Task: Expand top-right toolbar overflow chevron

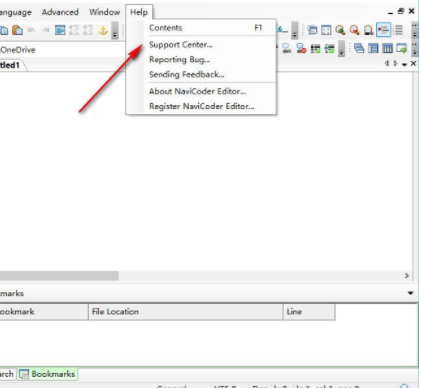Action: [x=414, y=30]
